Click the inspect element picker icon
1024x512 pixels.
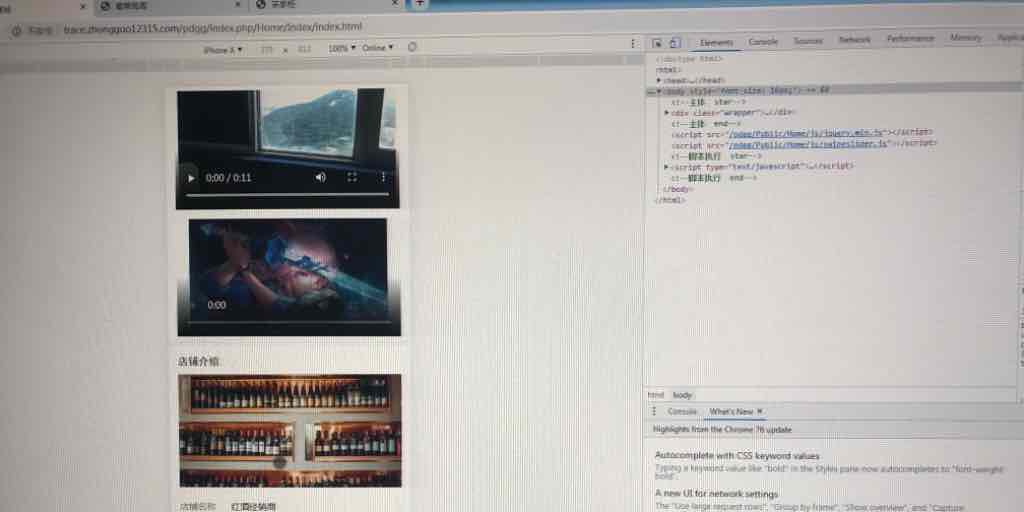point(657,43)
